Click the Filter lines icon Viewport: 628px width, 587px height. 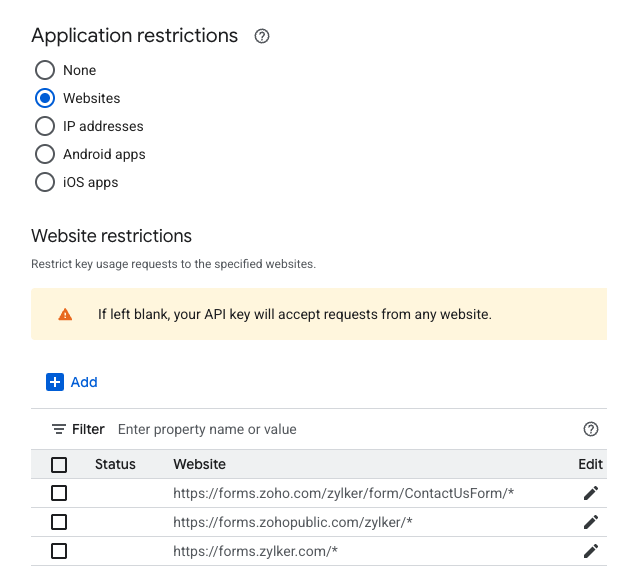click(59, 429)
